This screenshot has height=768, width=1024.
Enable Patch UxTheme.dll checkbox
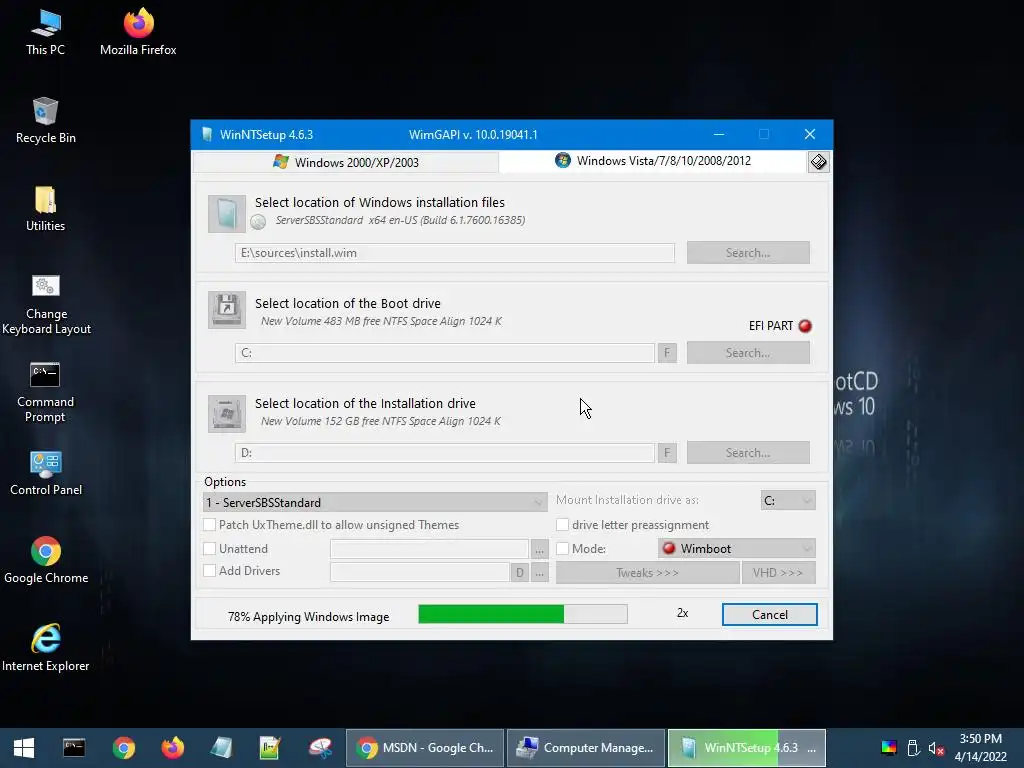pos(210,524)
